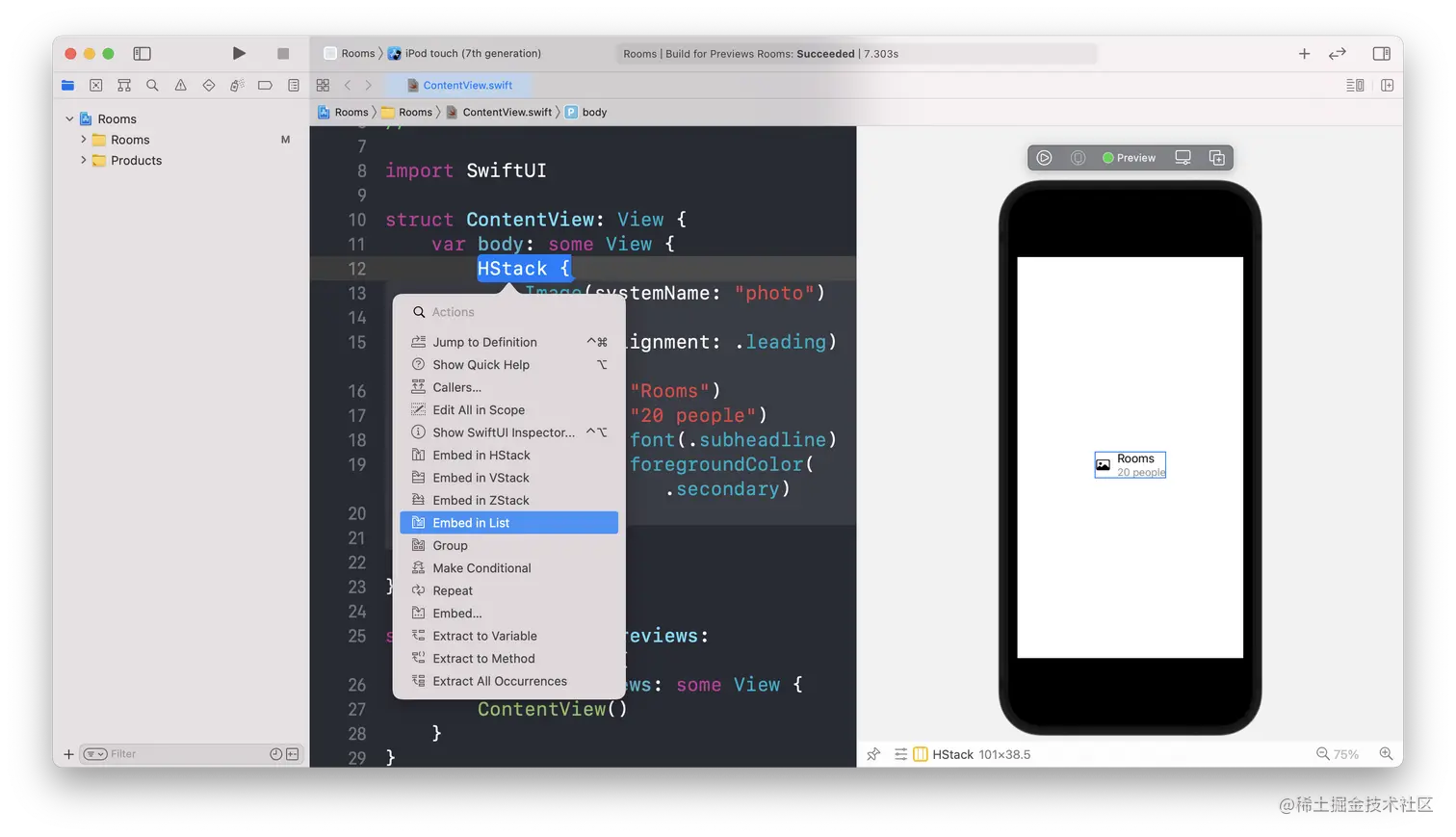
Task: Run the project with the Play button
Action: pyautogui.click(x=239, y=53)
